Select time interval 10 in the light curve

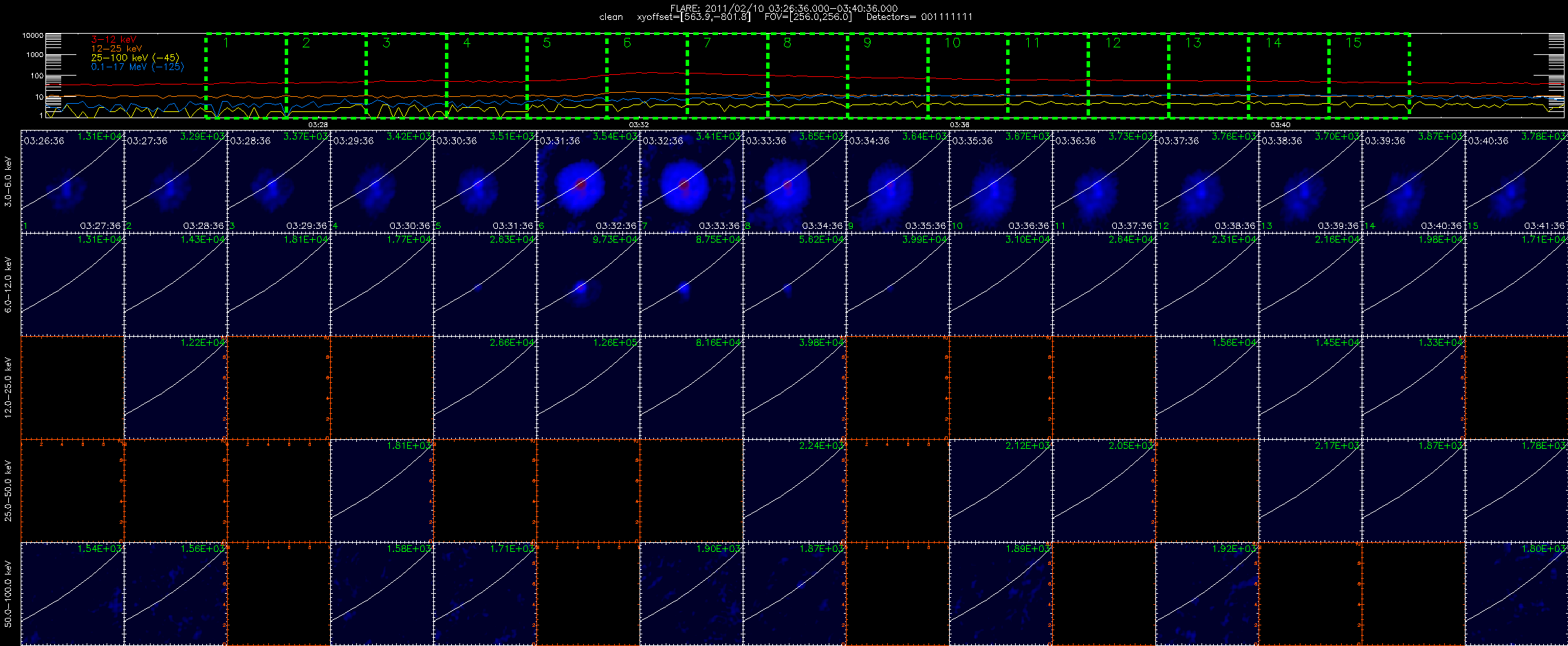click(968, 75)
